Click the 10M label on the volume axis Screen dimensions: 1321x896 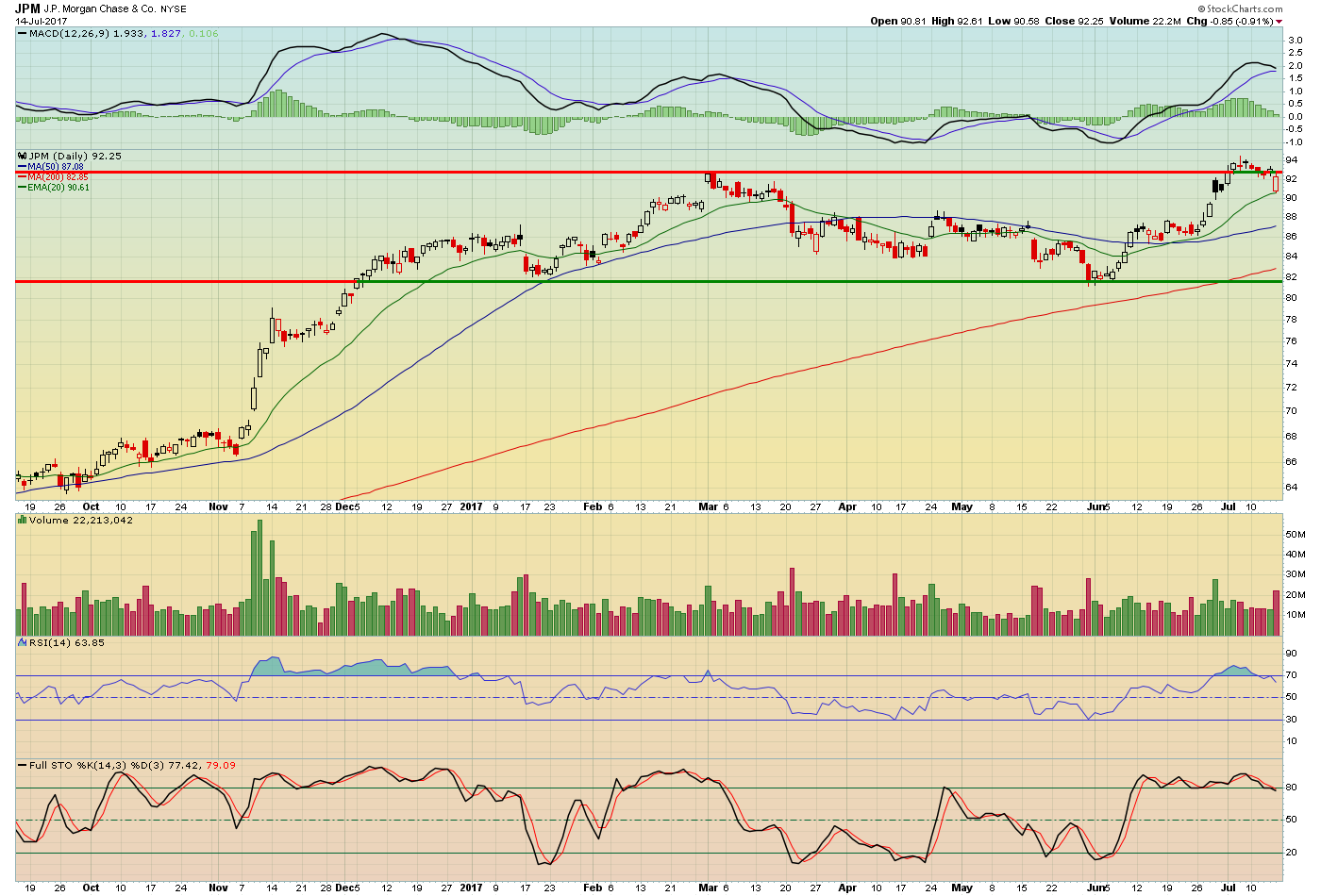pyautogui.click(x=1295, y=615)
